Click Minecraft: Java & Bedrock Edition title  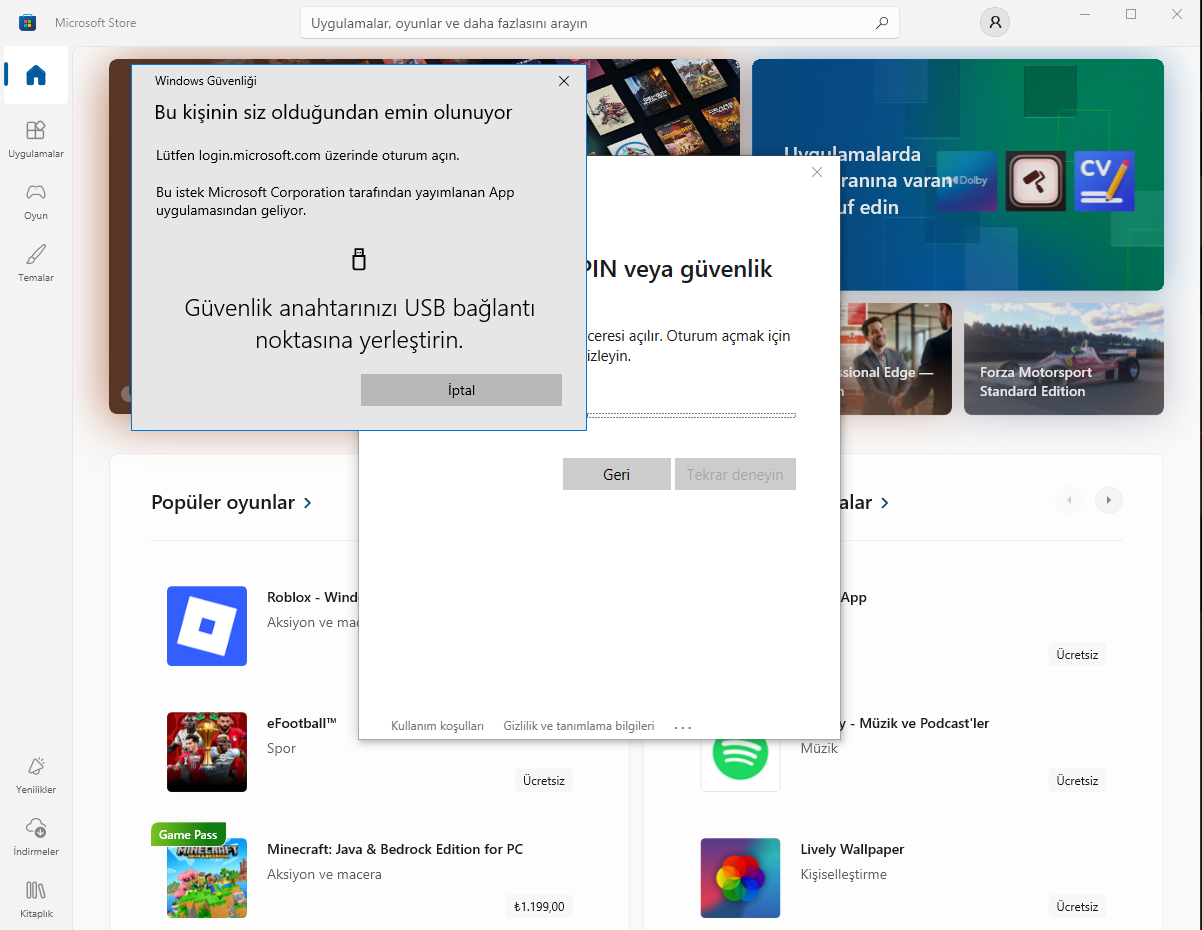395,849
